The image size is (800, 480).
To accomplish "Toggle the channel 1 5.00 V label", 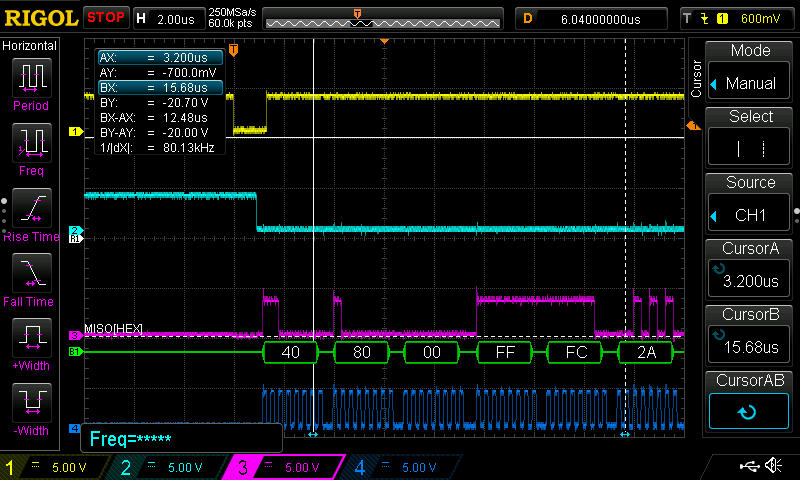I will point(69,467).
